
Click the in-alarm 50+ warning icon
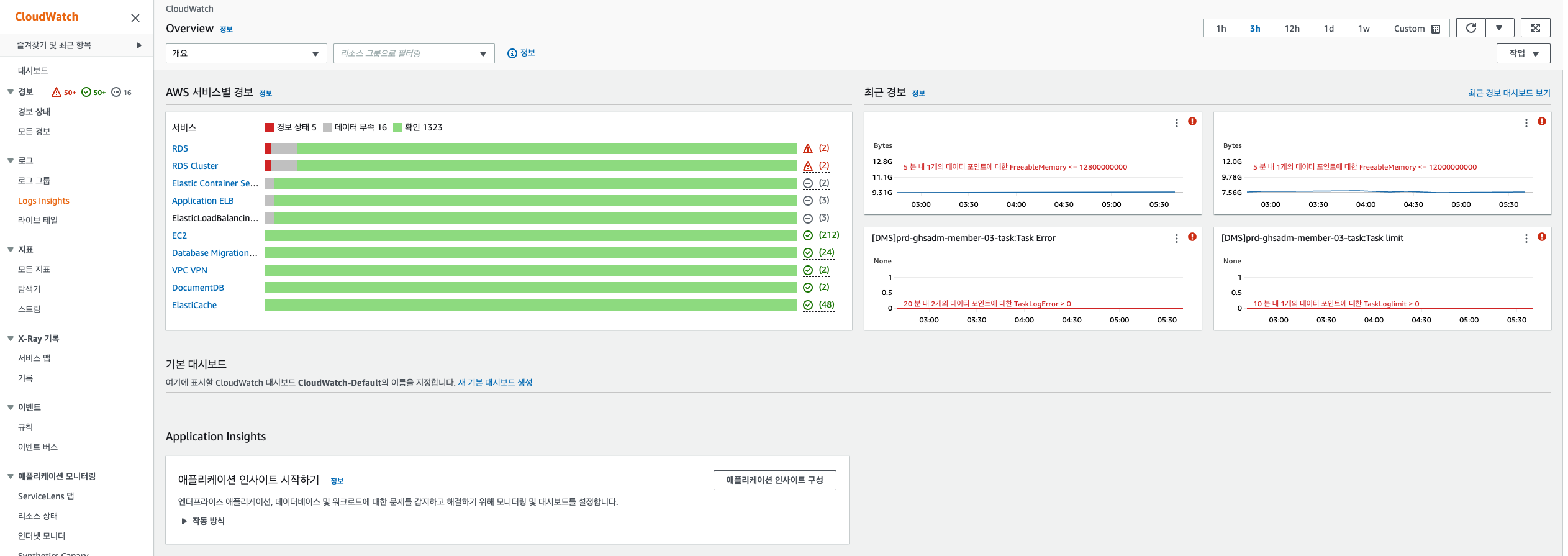click(x=57, y=92)
